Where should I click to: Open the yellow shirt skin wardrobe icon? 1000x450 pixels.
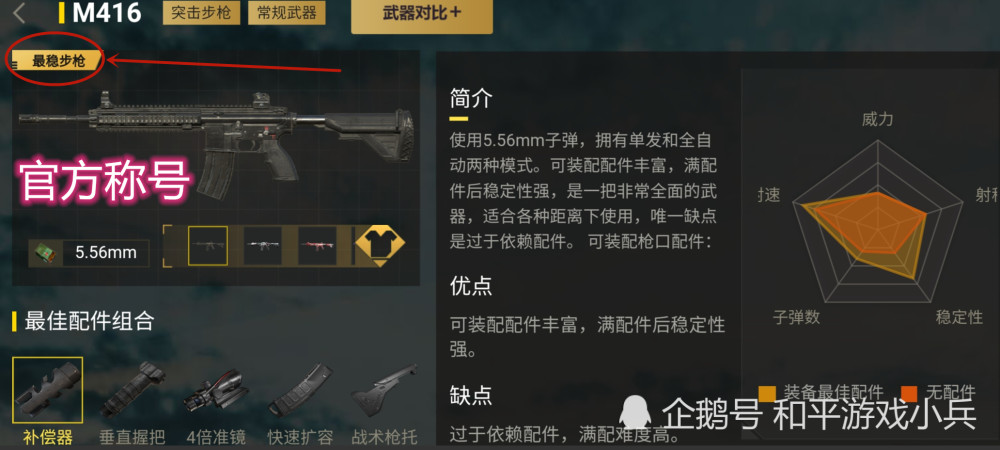(x=379, y=245)
